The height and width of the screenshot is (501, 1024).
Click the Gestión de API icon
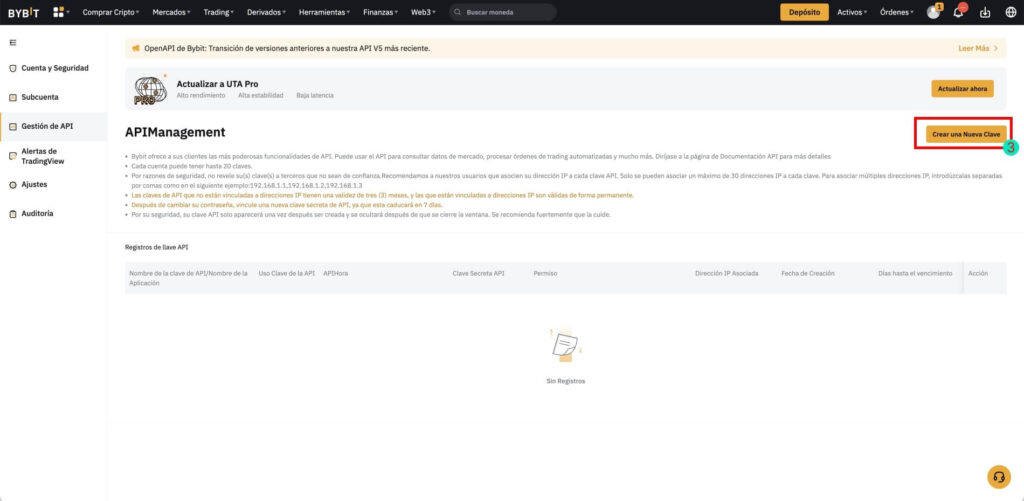pyautogui.click(x=12, y=127)
